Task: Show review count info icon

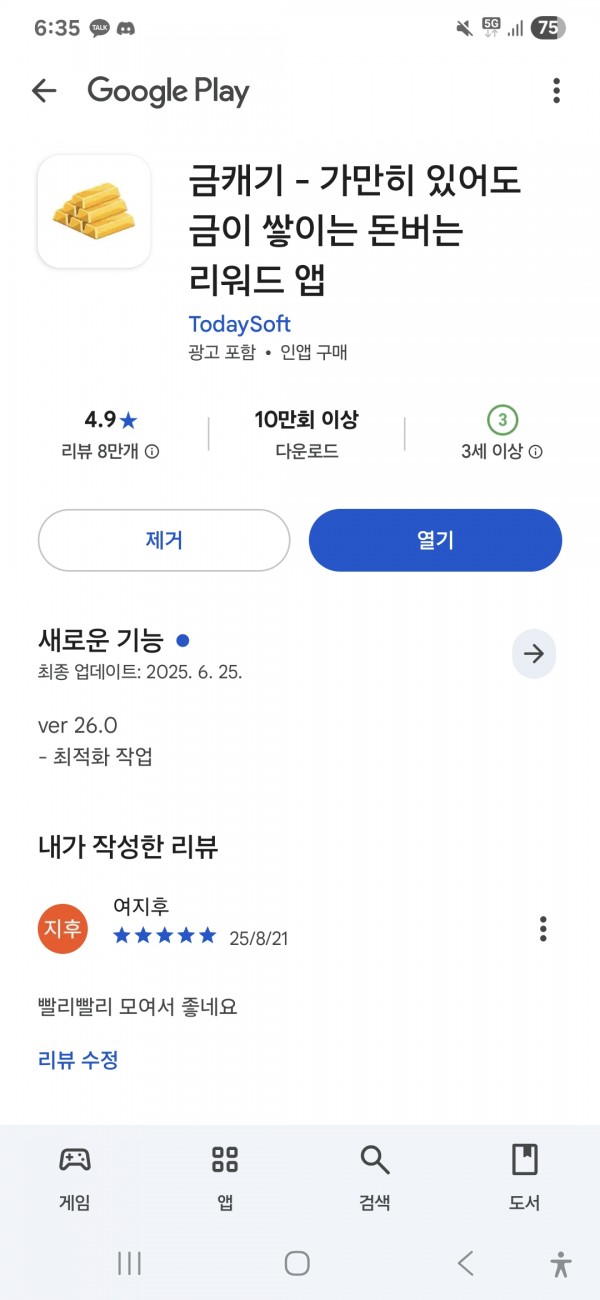Action: 152,452
